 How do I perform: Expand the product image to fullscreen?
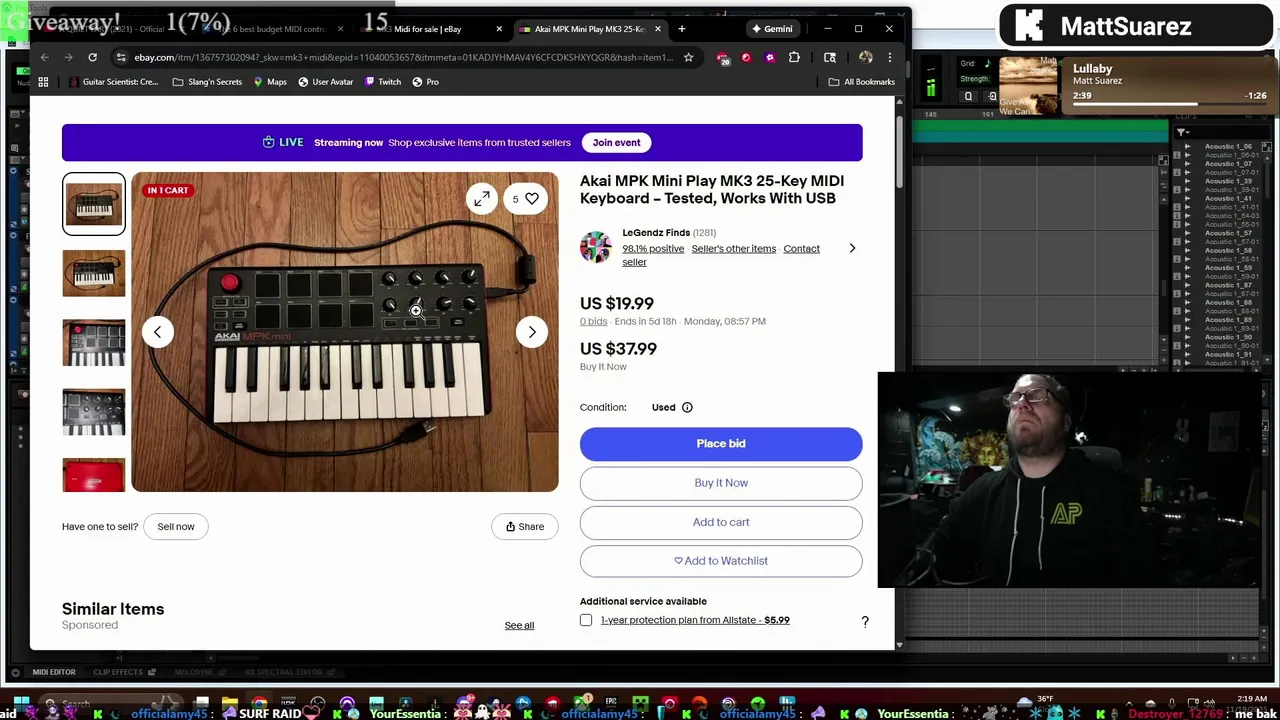(x=482, y=199)
